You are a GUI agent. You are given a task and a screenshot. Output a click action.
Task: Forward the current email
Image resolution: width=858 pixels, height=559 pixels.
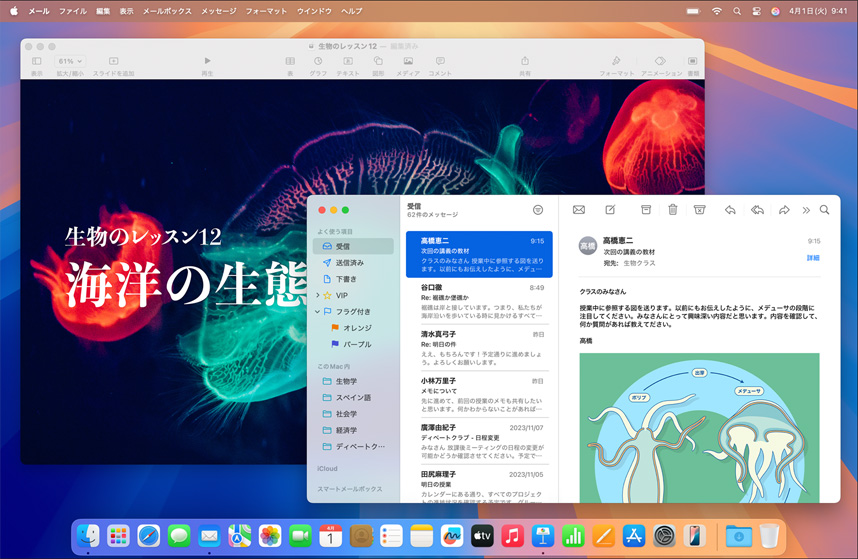(784, 210)
